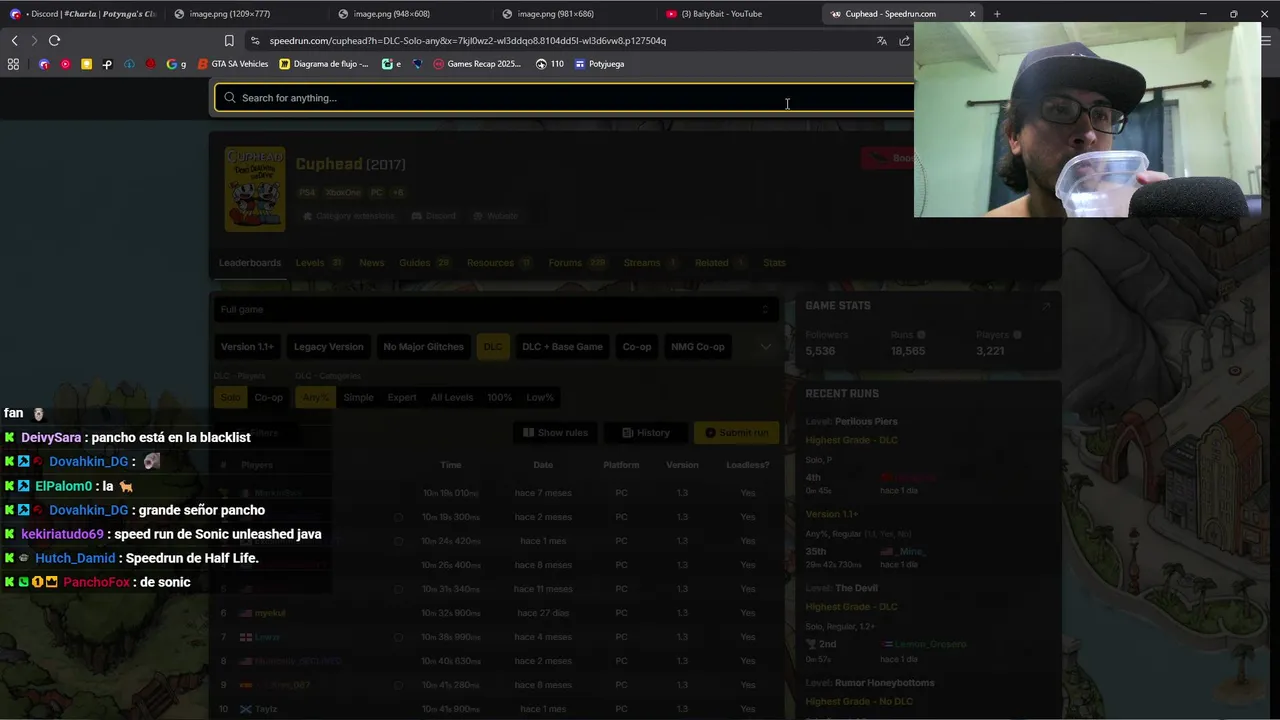Click the Show rules button
The height and width of the screenshot is (720, 1280).
point(555,433)
